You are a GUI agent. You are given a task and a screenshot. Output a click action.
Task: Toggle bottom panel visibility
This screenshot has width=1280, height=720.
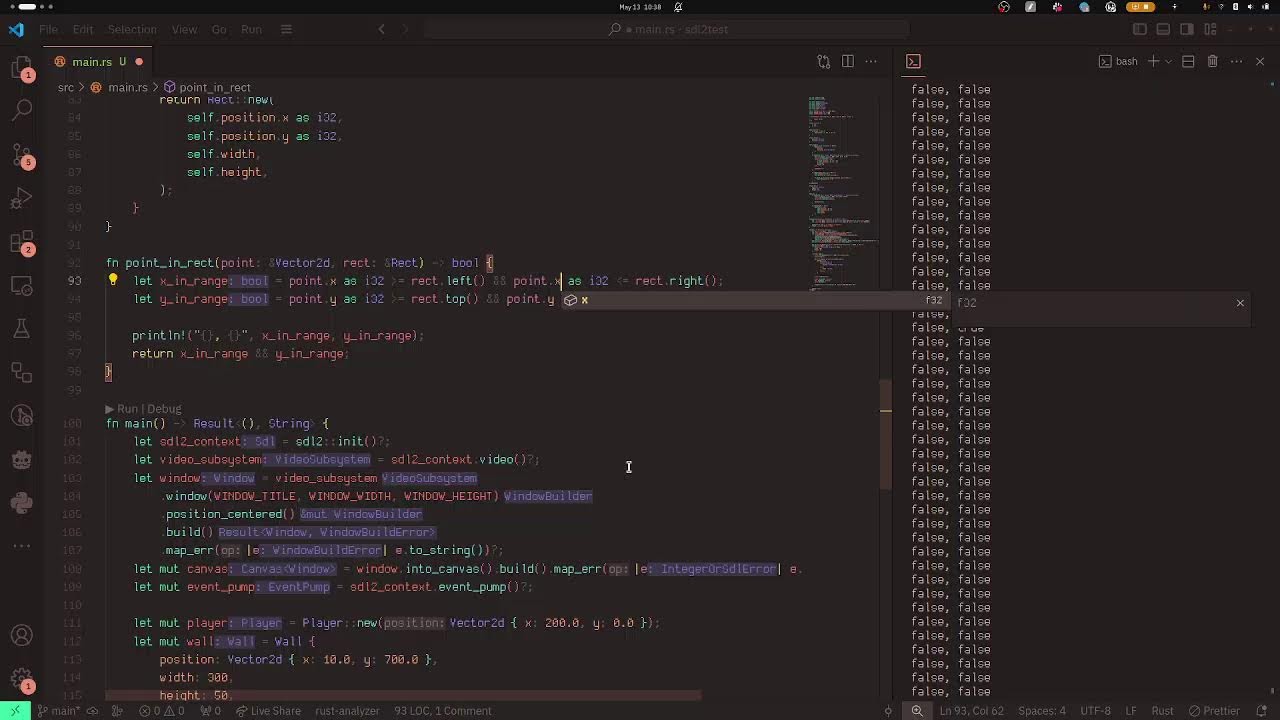1163,29
